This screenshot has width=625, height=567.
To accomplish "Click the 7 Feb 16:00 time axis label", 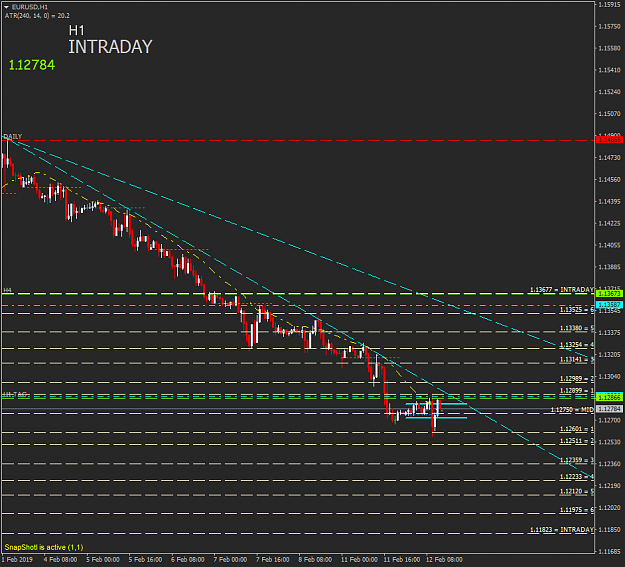I will tap(273, 559).
